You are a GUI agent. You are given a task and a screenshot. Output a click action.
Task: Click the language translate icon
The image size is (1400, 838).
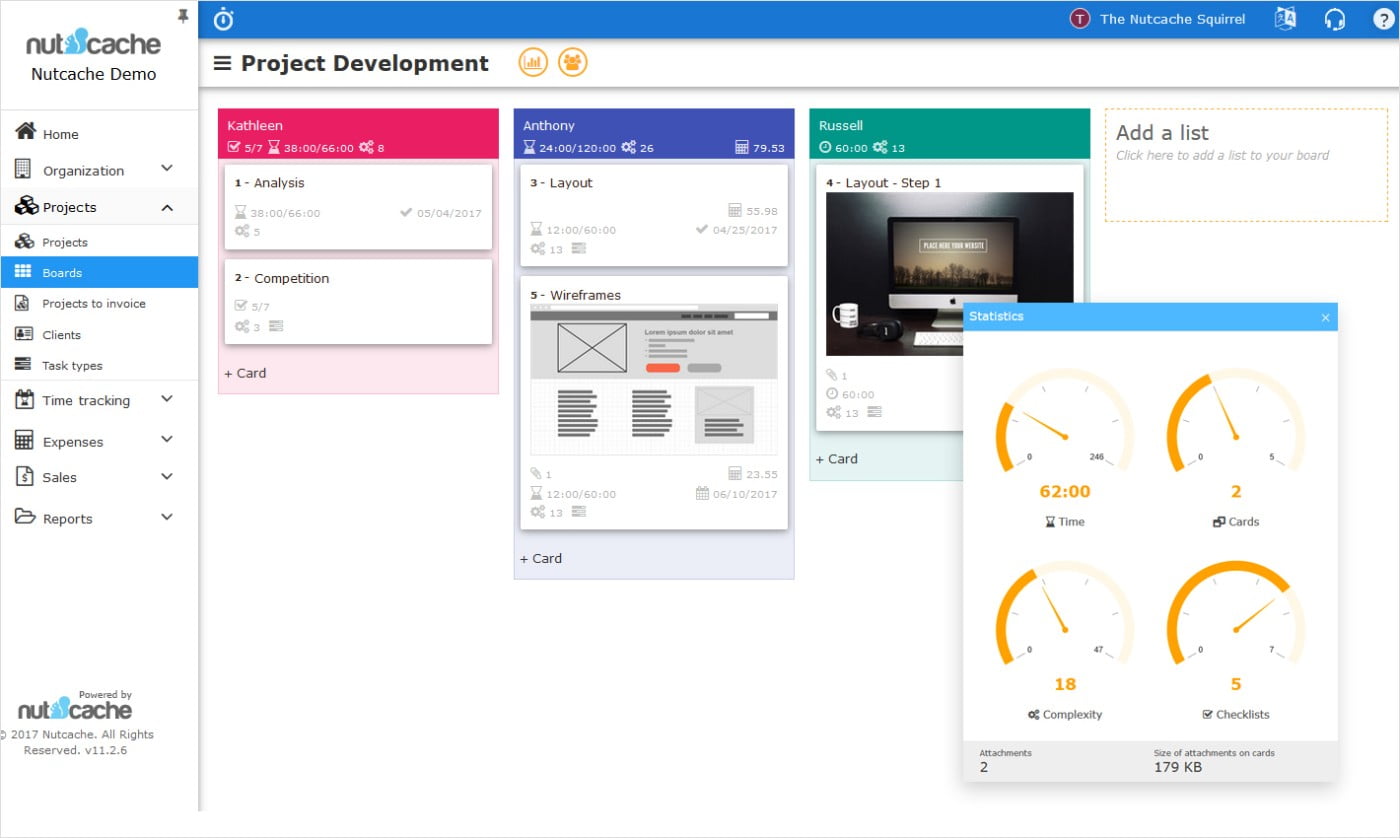(1285, 19)
